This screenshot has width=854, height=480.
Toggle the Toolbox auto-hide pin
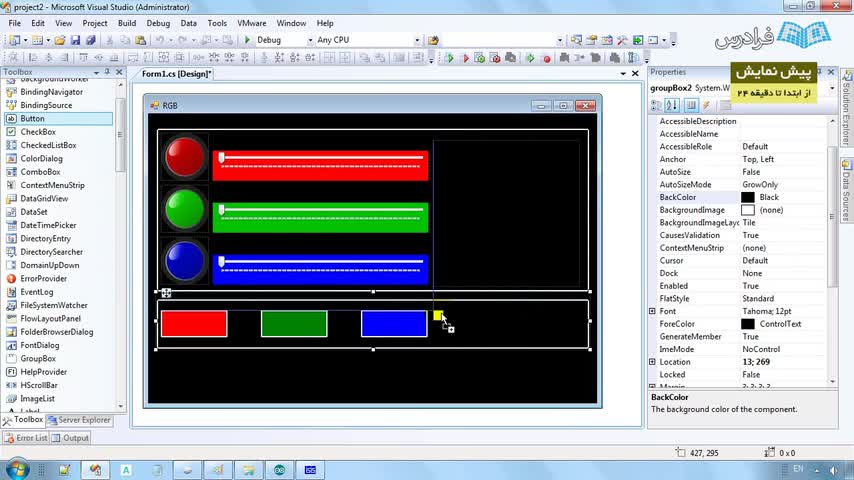(107, 72)
